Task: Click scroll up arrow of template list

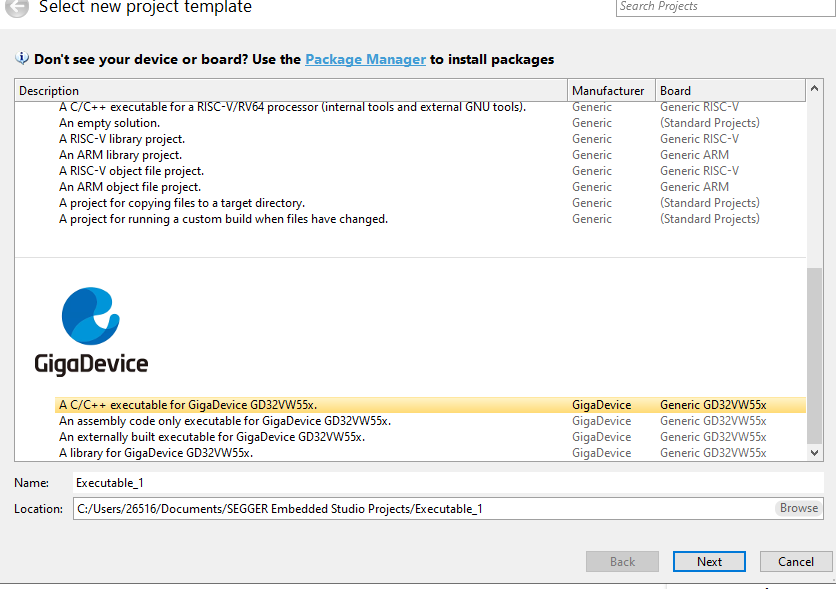Action: 814,88
